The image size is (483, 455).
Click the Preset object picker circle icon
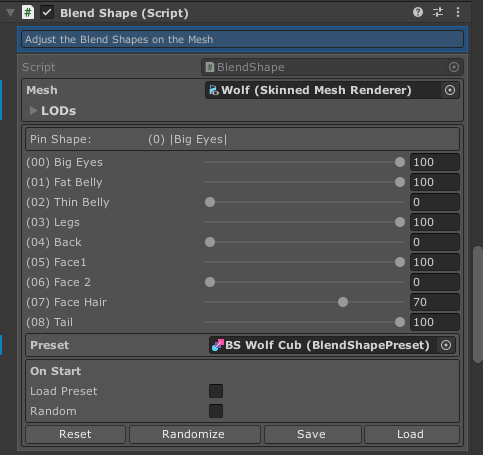(446, 345)
